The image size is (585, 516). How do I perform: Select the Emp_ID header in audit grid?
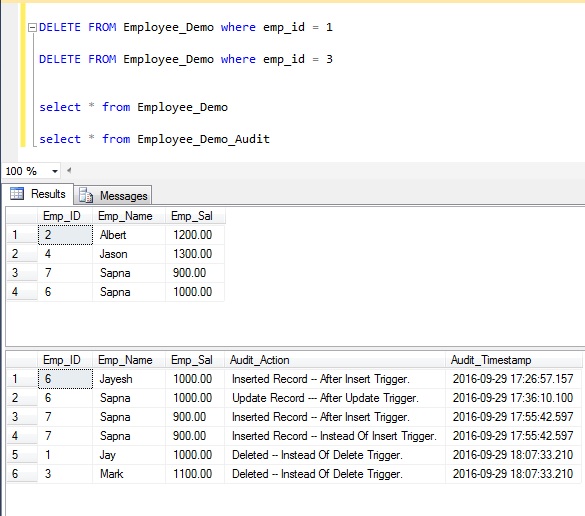[65, 360]
